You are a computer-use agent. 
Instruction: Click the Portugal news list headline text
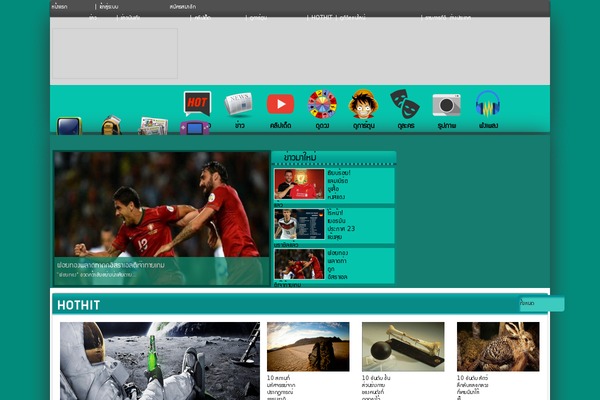338,264
